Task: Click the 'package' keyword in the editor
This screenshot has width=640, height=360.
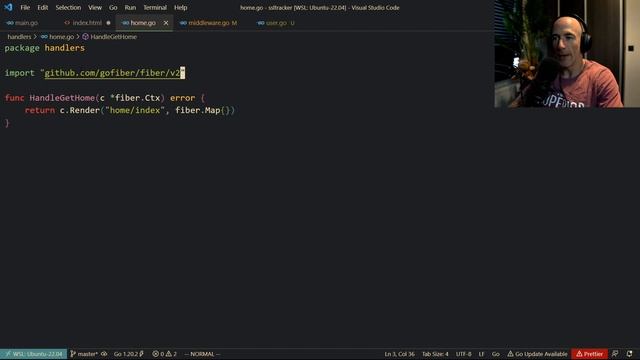Action: click(22, 48)
